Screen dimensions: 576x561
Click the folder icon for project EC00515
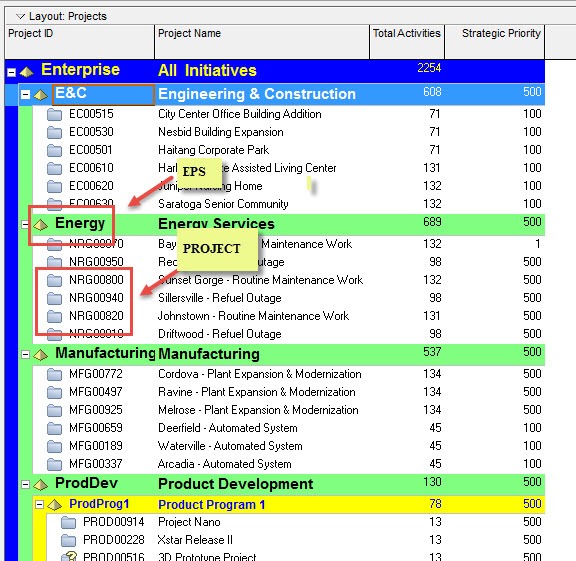click(x=54, y=115)
